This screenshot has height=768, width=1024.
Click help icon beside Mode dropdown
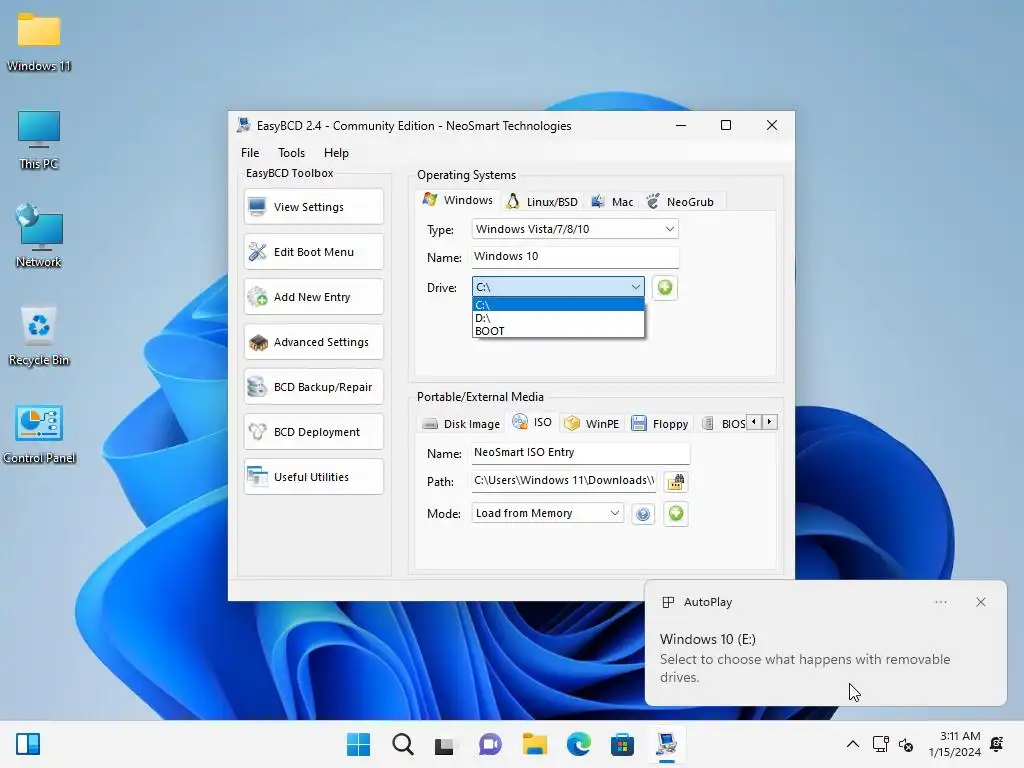coord(643,514)
